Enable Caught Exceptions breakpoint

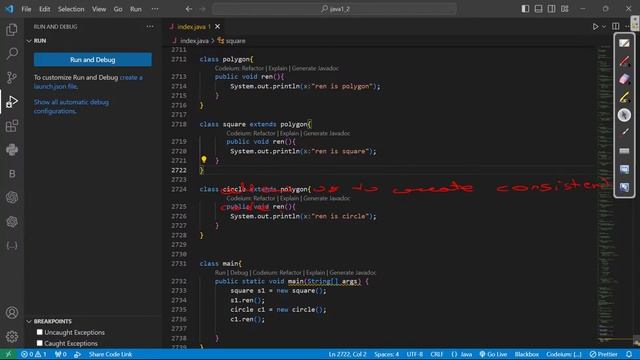[40, 343]
